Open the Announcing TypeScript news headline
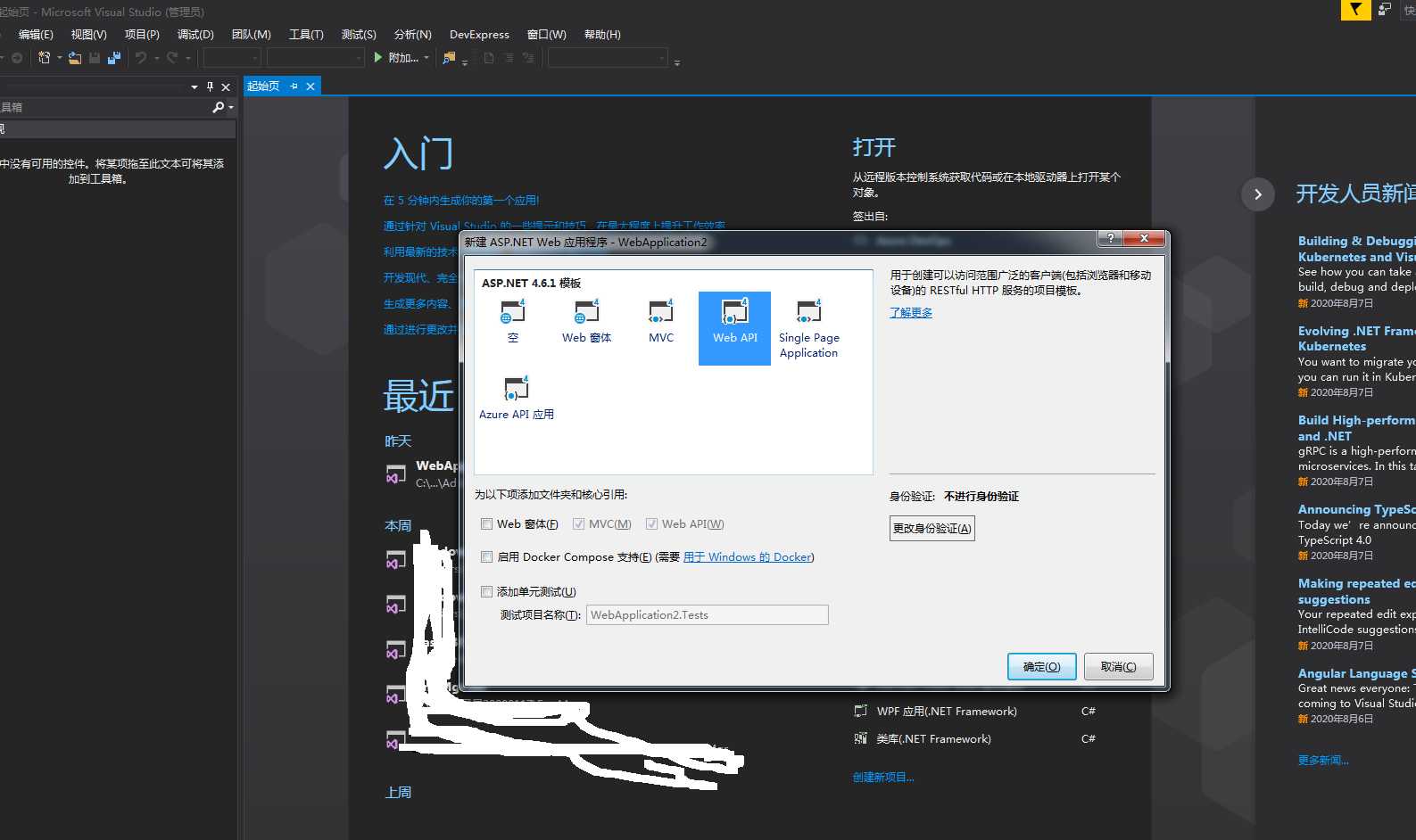The width and height of the screenshot is (1416, 840). click(x=1356, y=509)
